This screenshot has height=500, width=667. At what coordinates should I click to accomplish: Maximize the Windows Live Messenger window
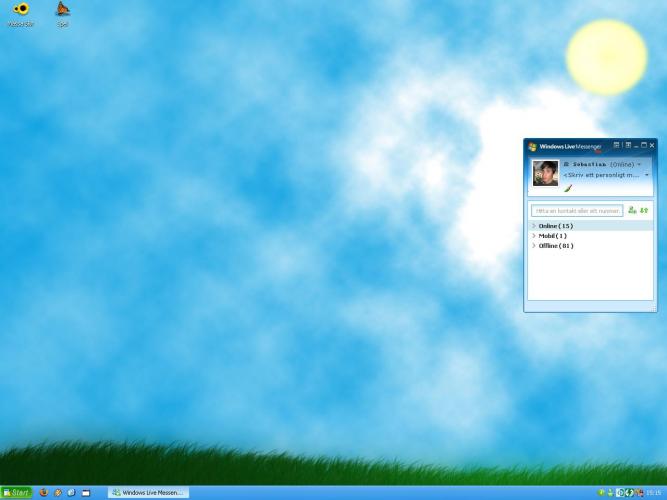644,146
